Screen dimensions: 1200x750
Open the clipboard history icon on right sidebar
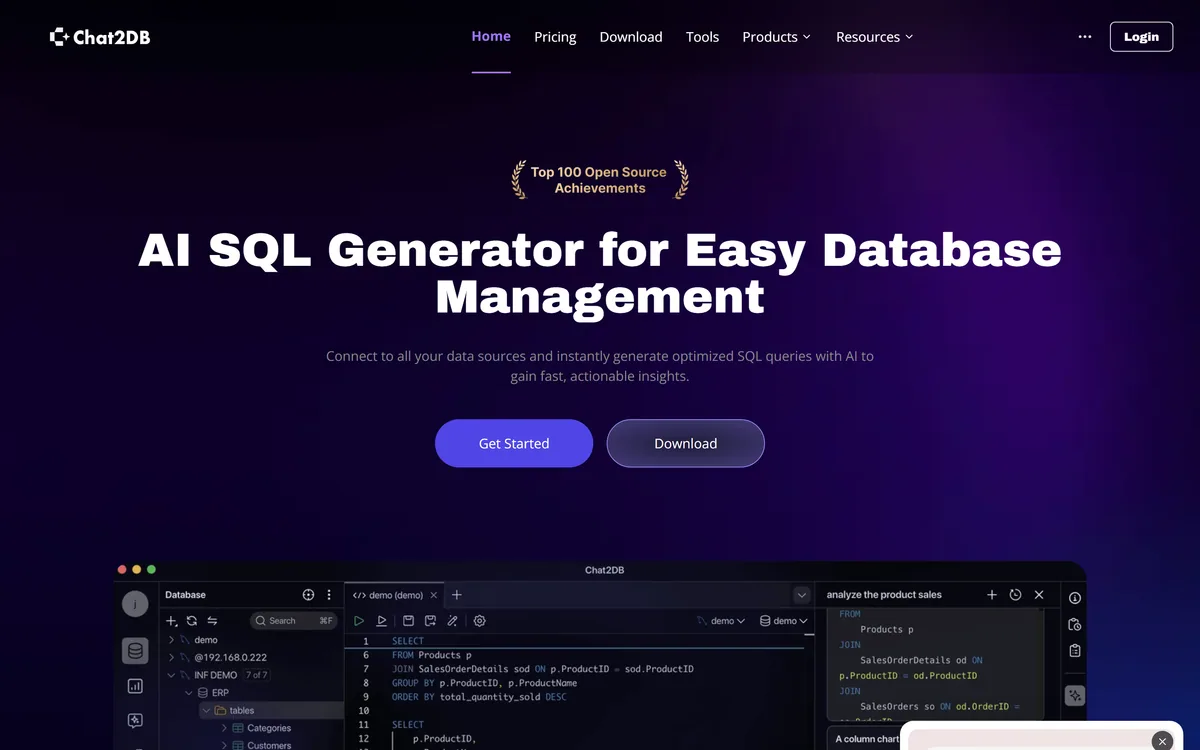point(1075,624)
